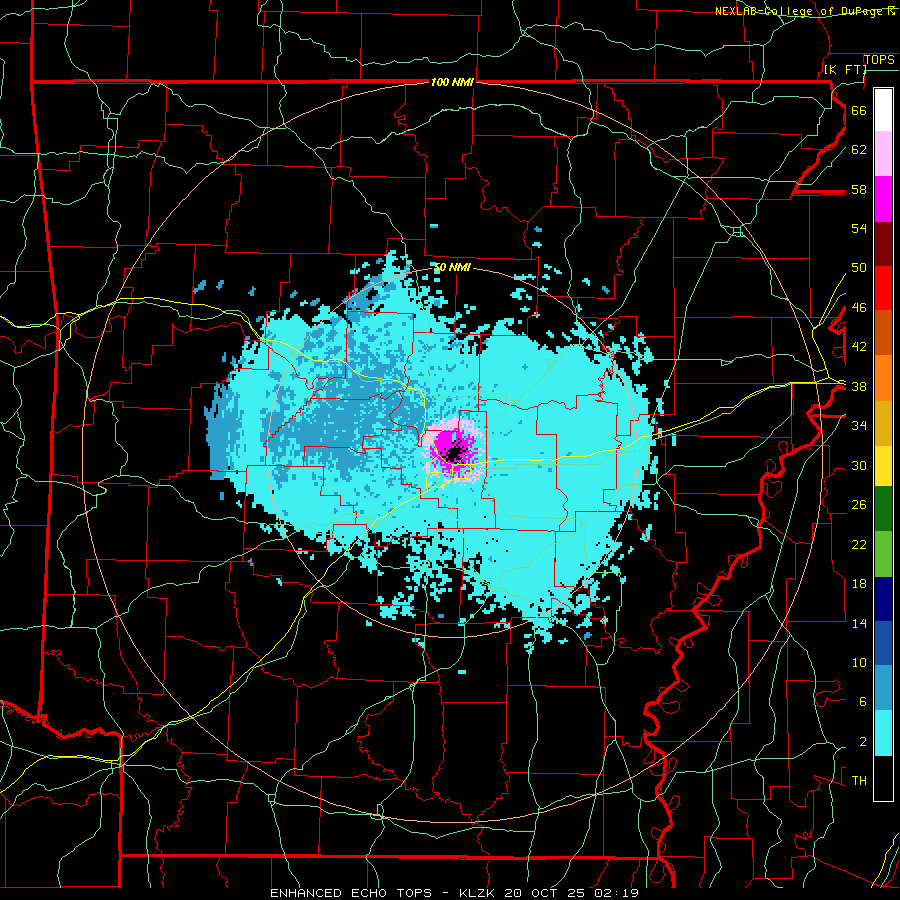This screenshot has height=900, width=900.
Task: Click the dark orange legend swatch
Action: [x=883, y=333]
